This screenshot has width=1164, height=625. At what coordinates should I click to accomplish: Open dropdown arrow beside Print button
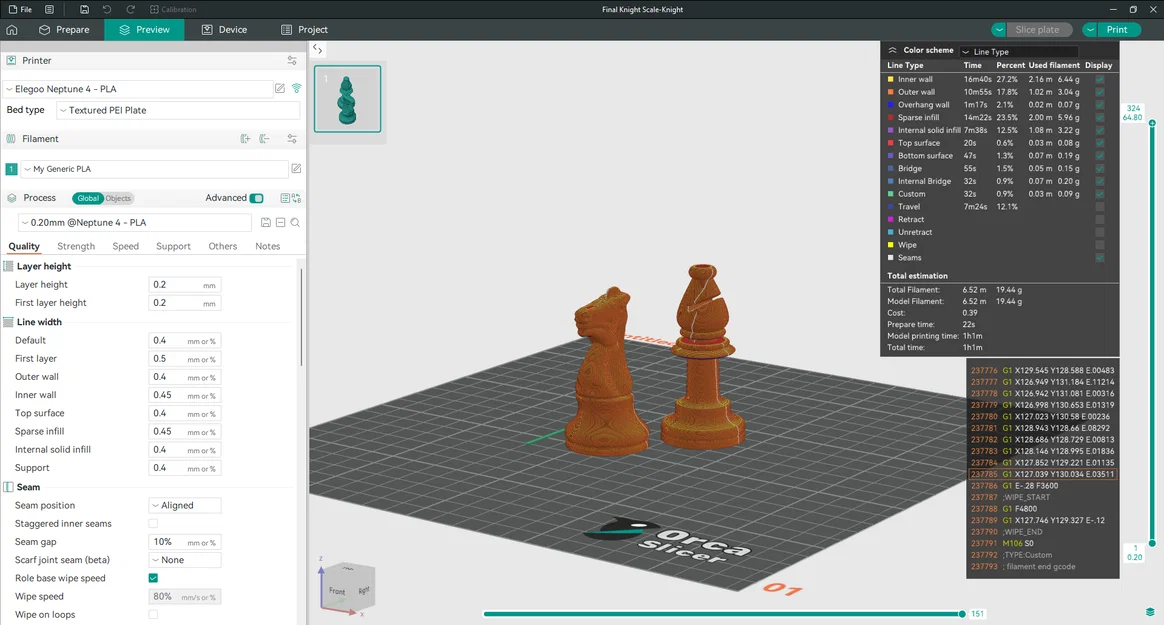click(x=1089, y=30)
